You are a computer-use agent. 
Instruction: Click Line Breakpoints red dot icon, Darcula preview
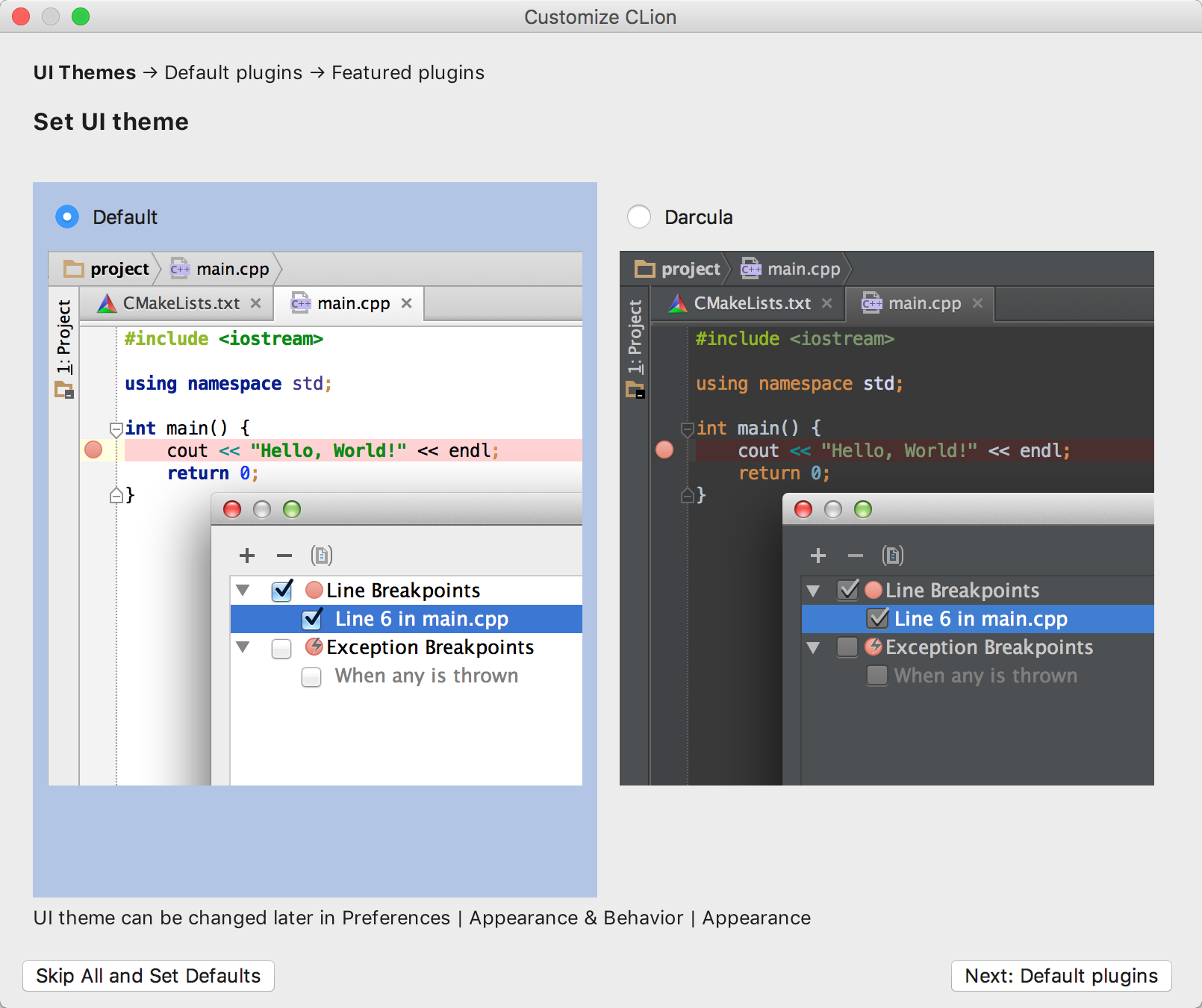[874, 590]
